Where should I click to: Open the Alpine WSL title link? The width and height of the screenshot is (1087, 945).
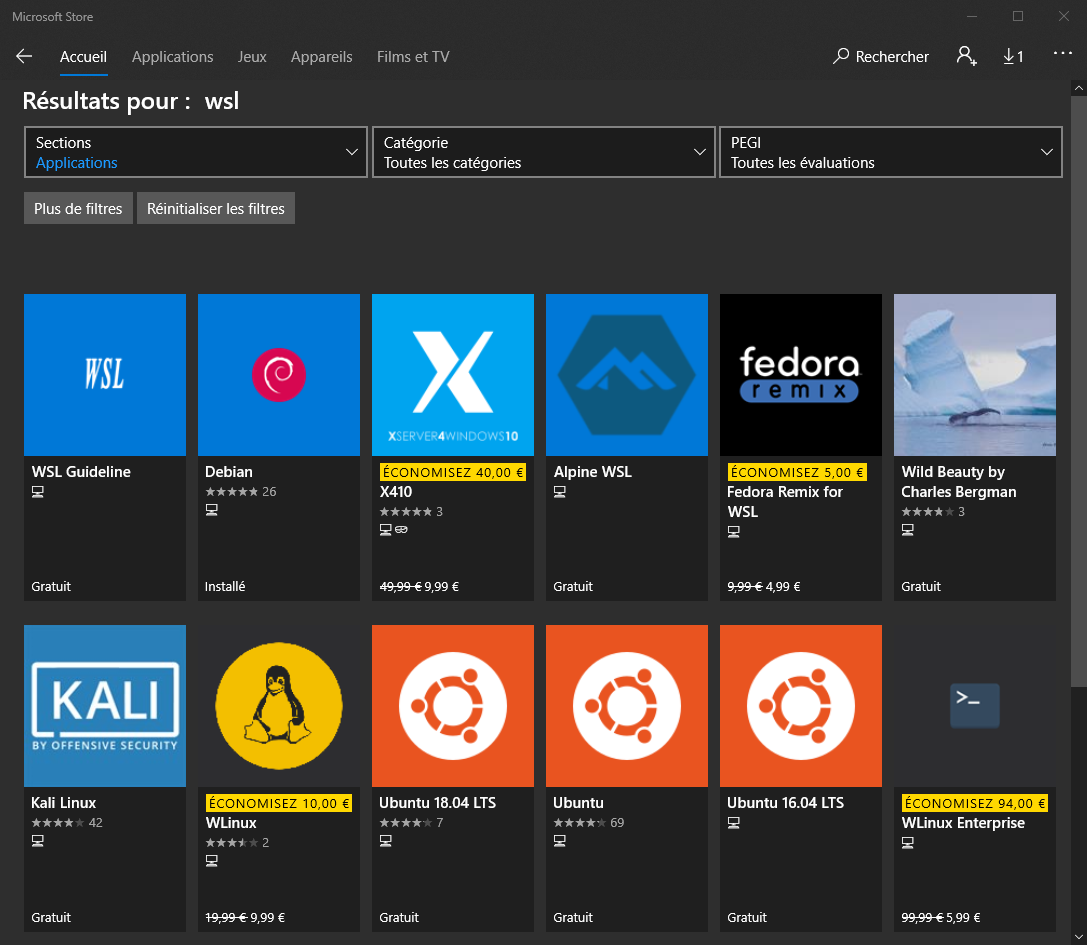[593, 471]
